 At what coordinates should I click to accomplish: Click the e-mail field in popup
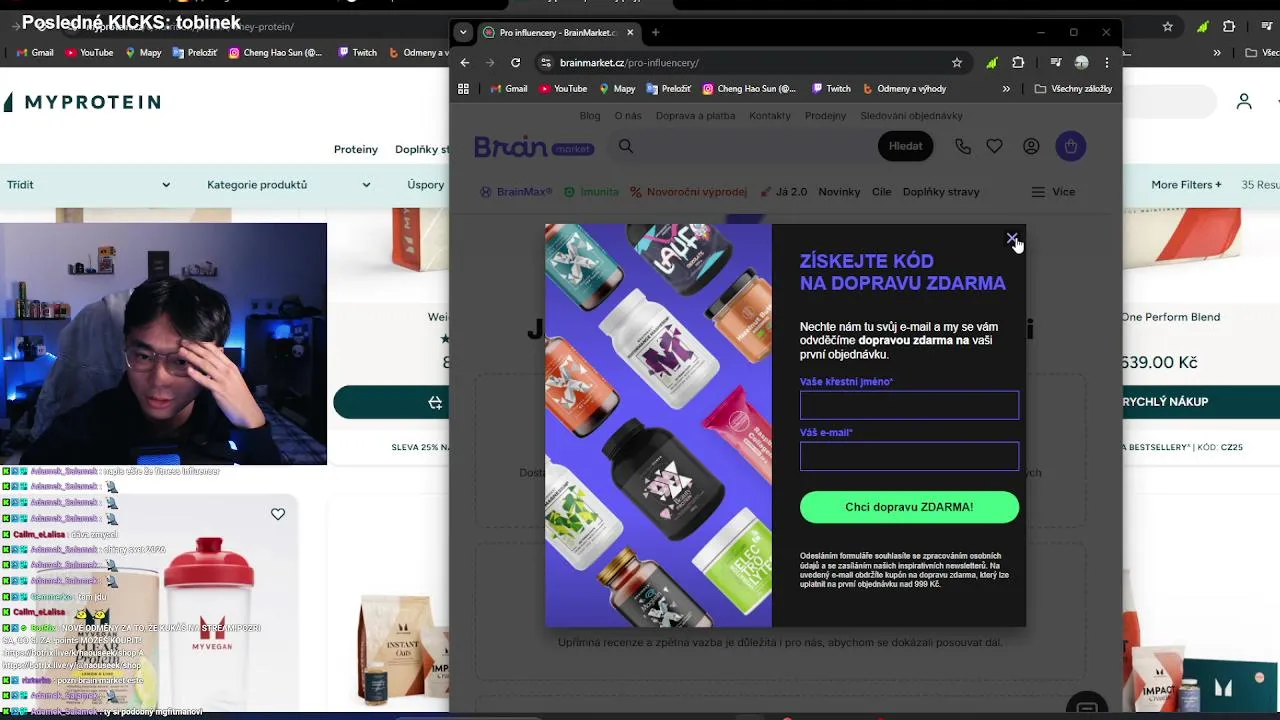(x=909, y=456)
